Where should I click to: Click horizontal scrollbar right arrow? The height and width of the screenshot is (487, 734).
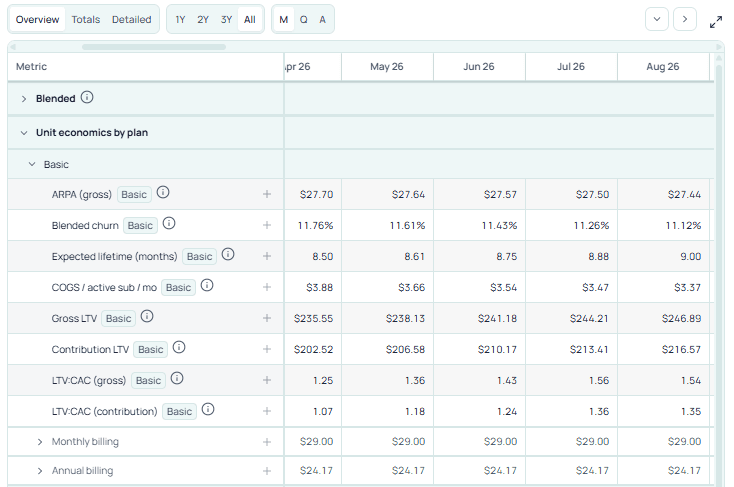coord(719,47)
